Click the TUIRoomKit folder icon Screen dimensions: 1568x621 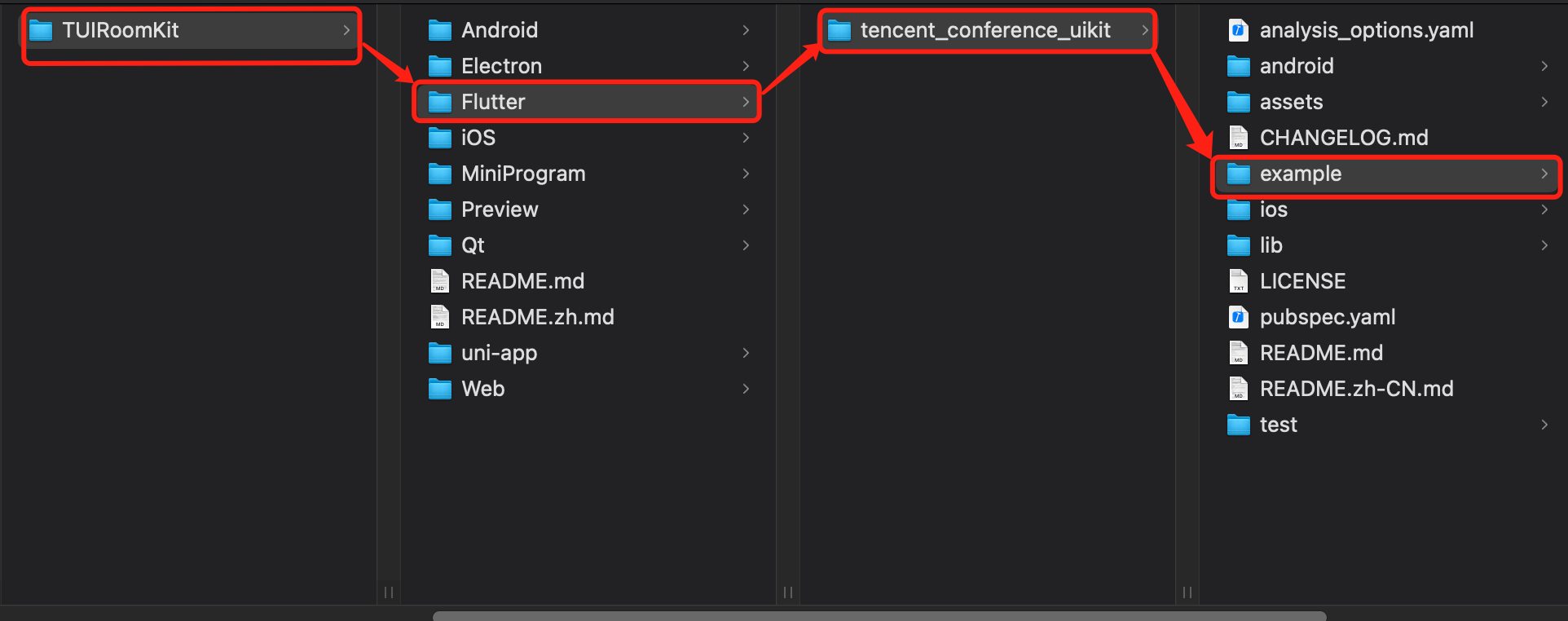(x=41, y=31)
